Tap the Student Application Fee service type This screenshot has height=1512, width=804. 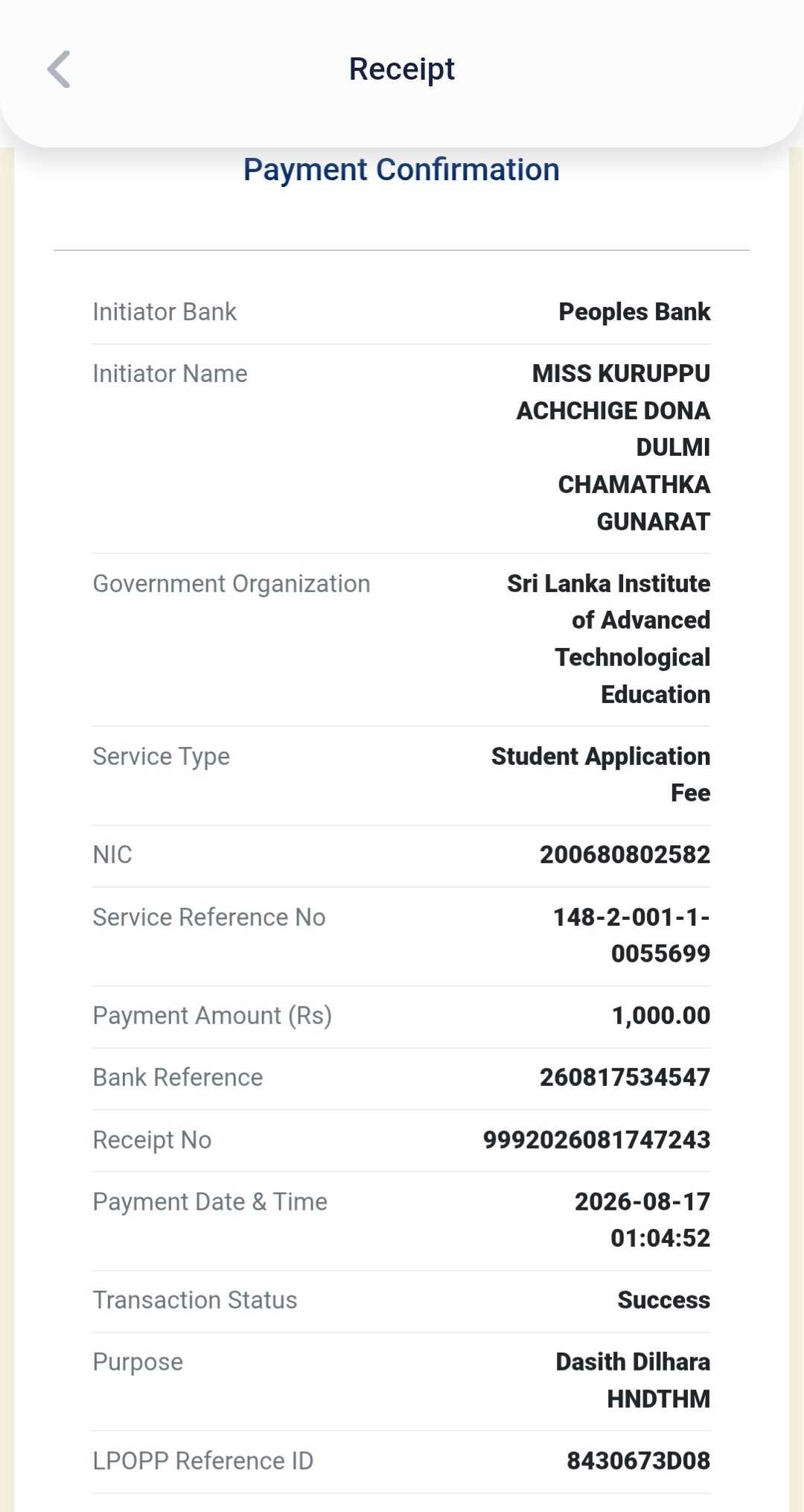601,775
